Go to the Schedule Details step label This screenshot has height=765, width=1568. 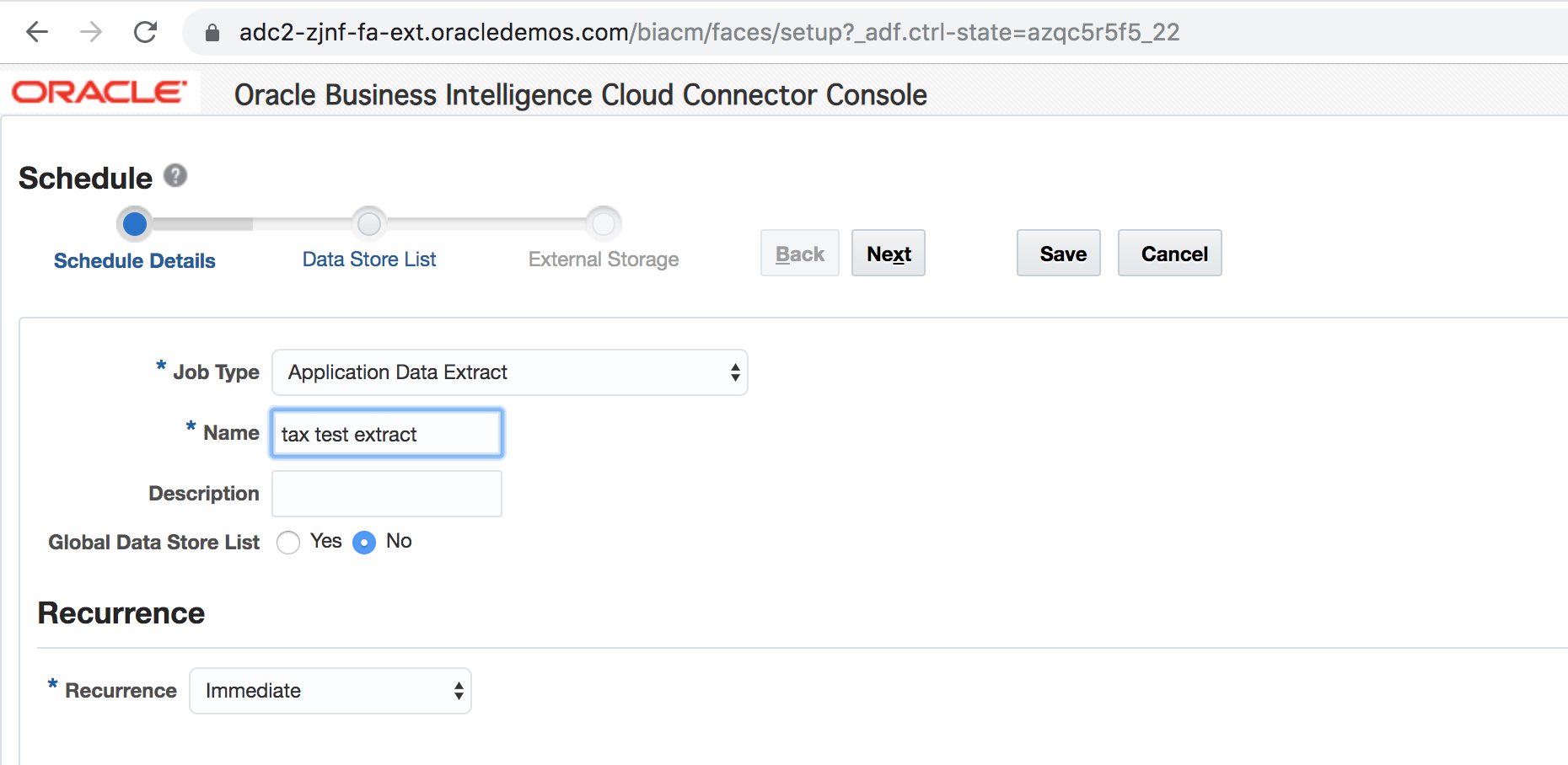click(x=135, y=261)
